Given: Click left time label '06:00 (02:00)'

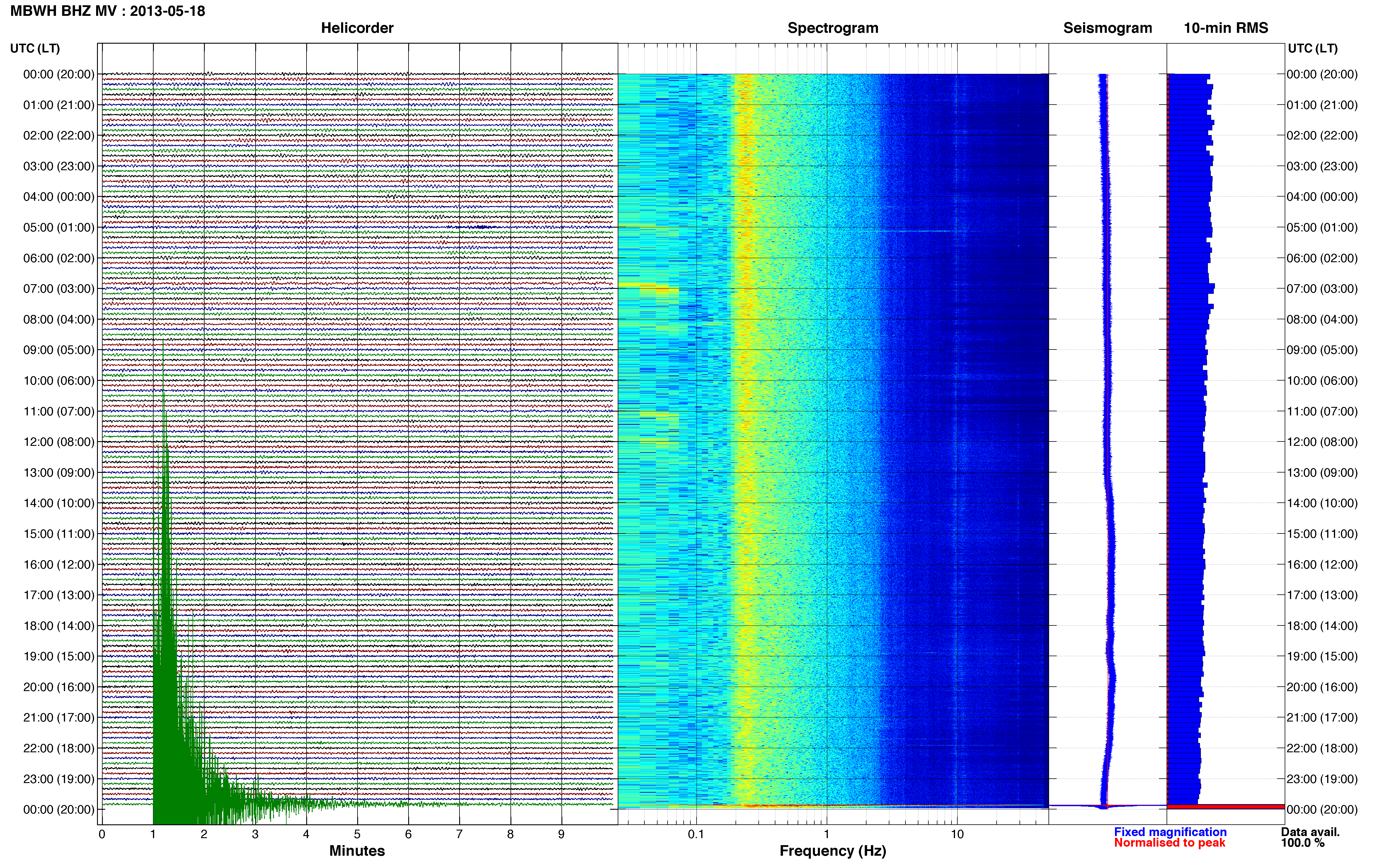Looking at the screenshot, I should tap(59, 258).
